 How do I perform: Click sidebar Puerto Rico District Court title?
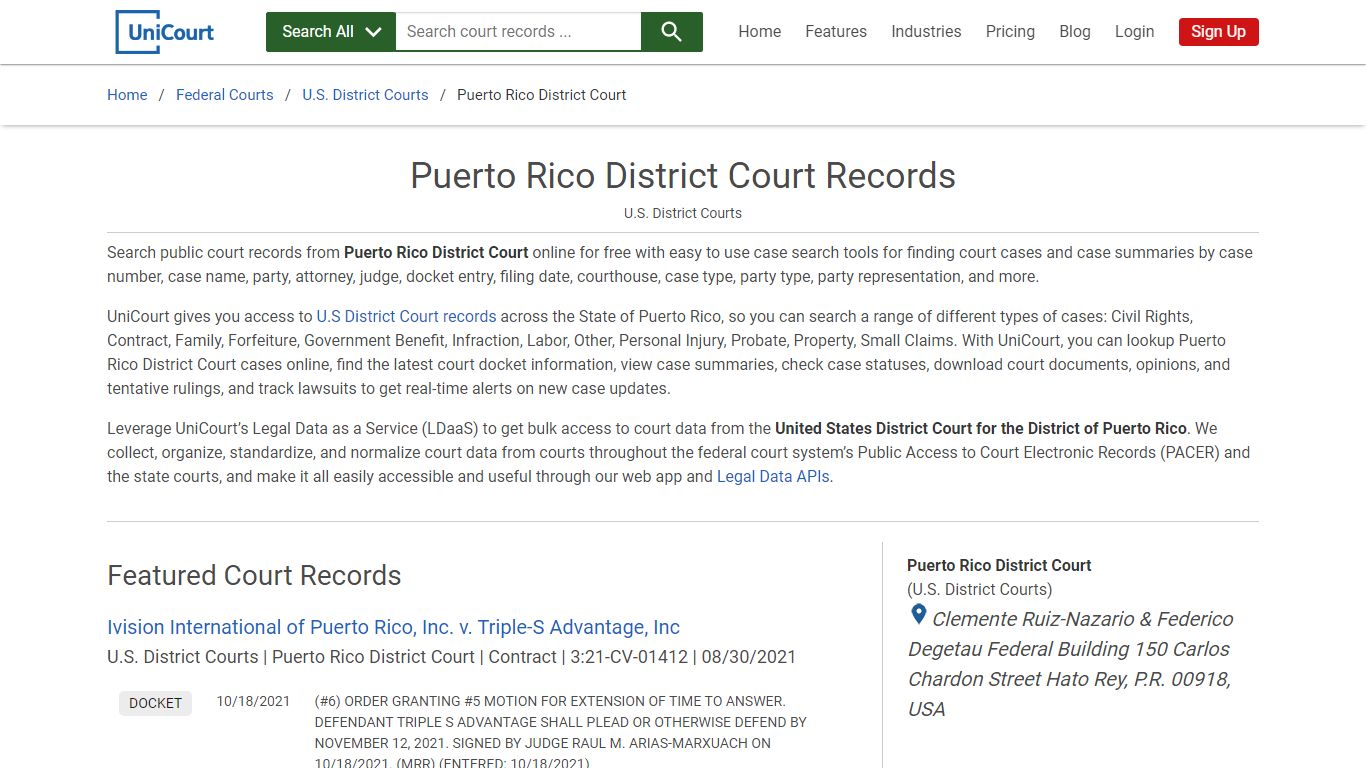point(999,565)
